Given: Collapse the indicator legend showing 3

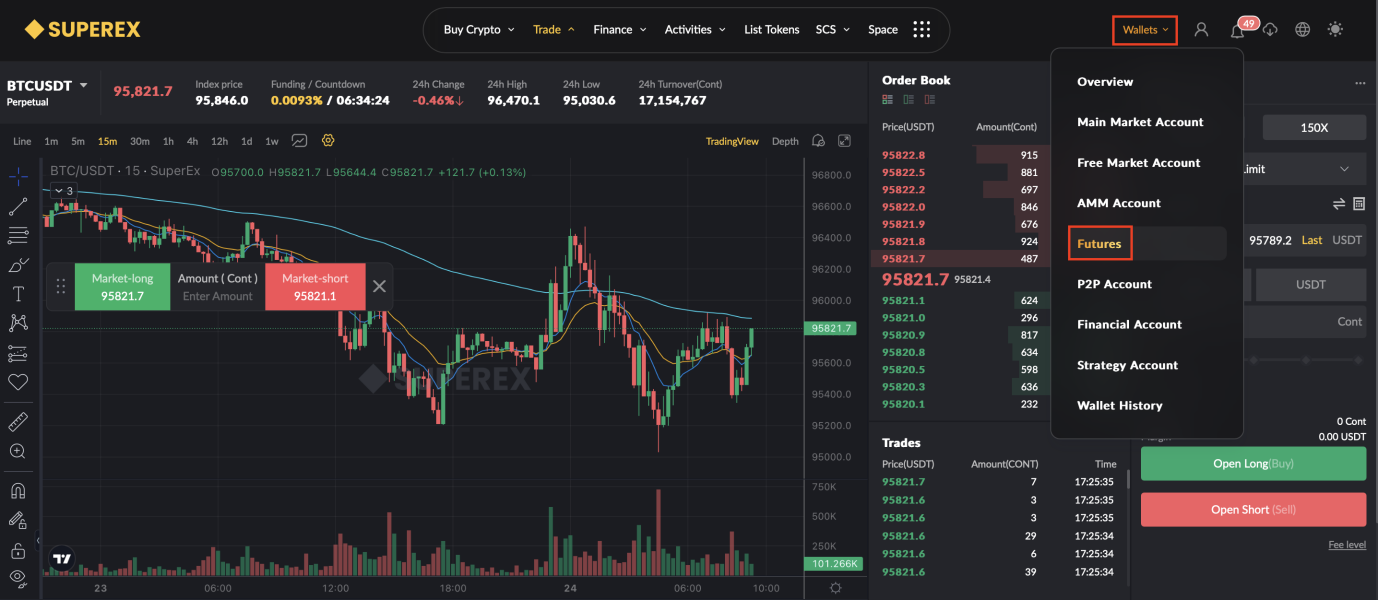Looking at the screenshot, I should (x=64, y=190).
